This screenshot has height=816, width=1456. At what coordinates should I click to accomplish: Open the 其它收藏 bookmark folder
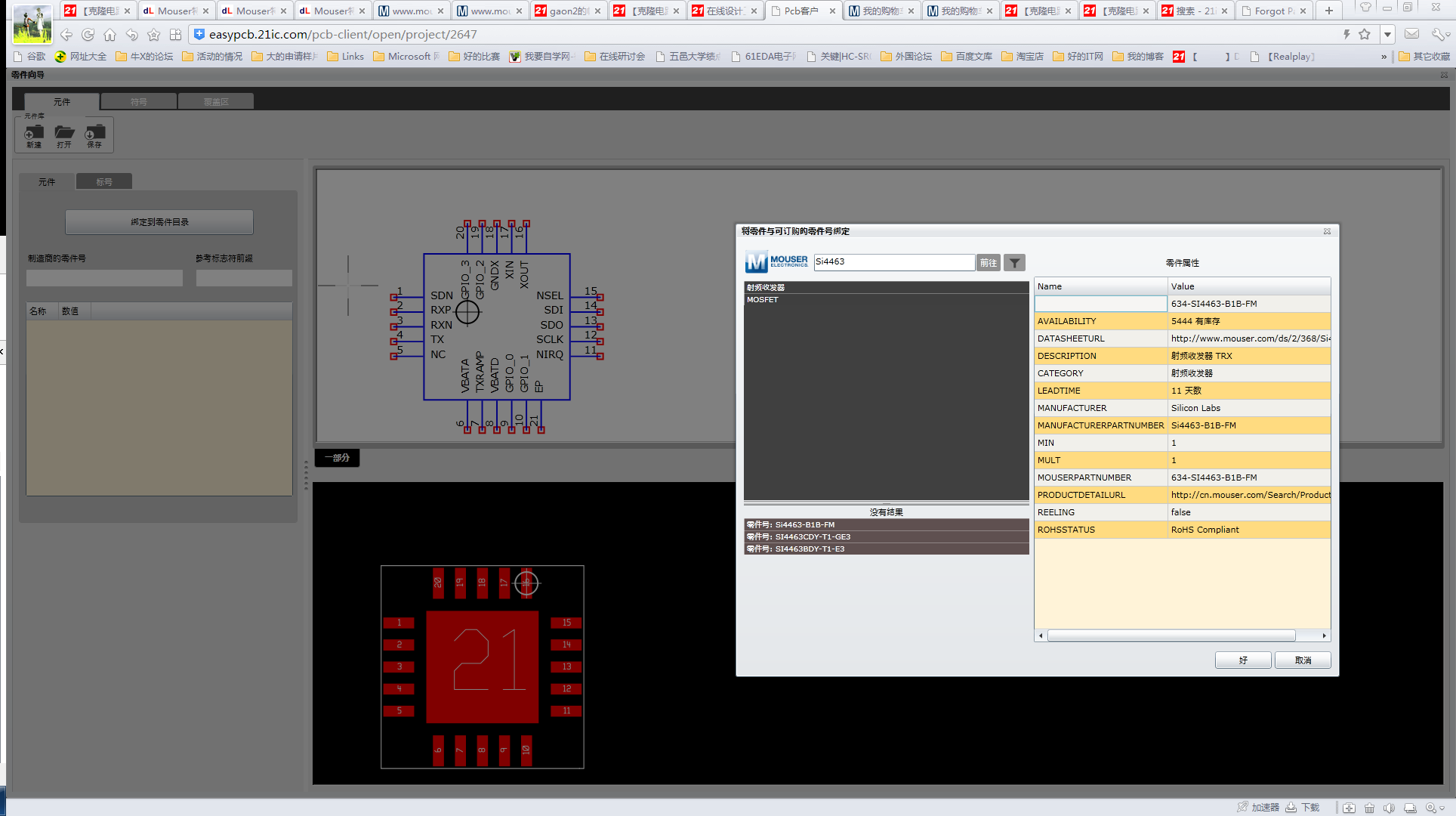click(x=1424, y=57)
